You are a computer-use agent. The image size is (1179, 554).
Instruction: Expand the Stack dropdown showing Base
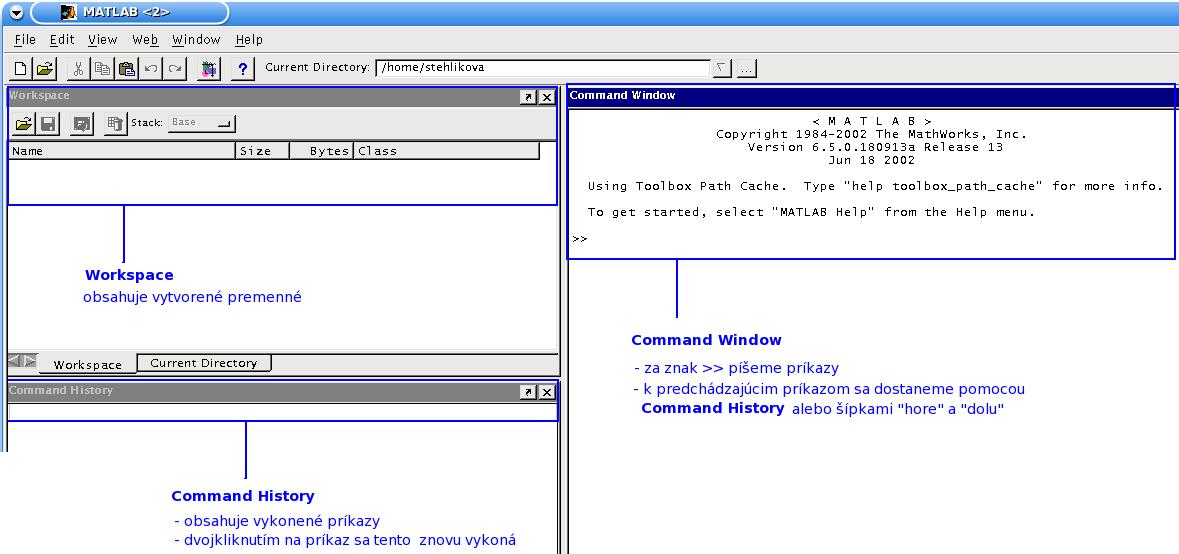pyautogui.click(x=200, y=123)
